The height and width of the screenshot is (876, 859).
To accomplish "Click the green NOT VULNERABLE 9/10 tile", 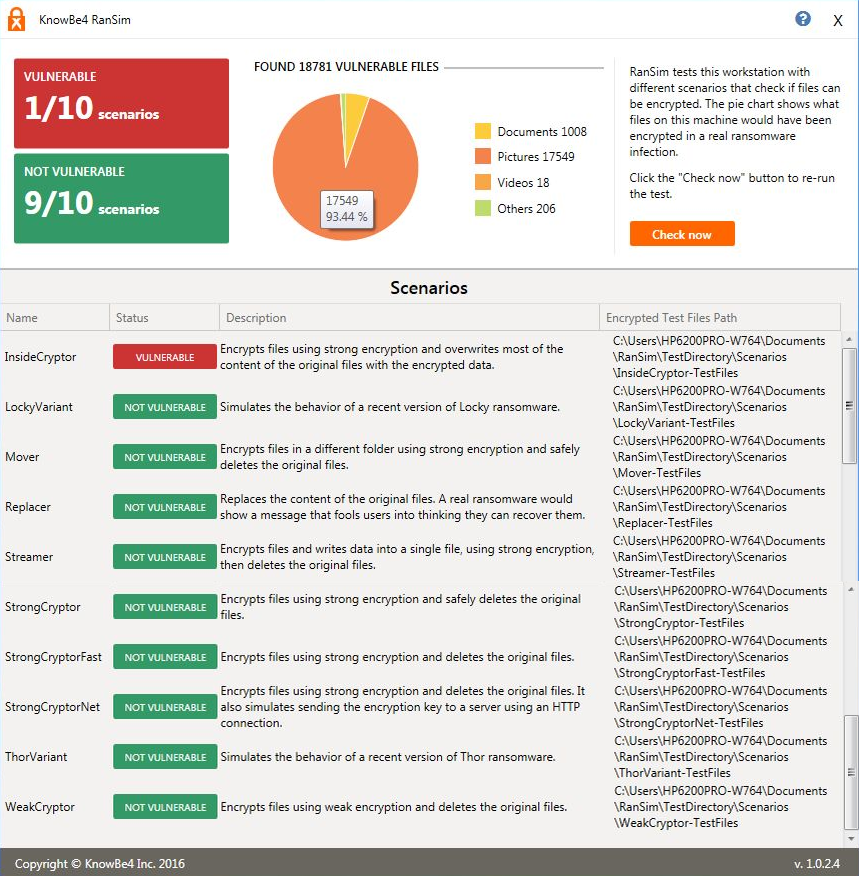I will coord(121,198).
